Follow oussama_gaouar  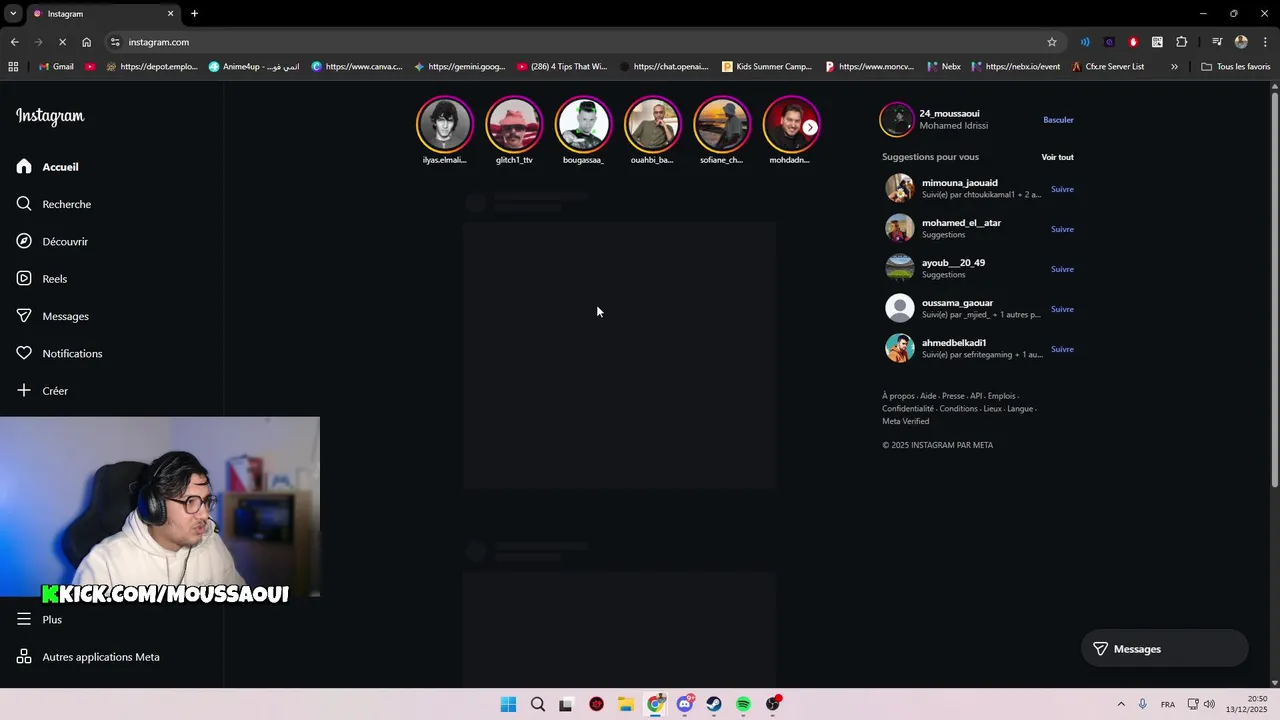[1062, 309]
